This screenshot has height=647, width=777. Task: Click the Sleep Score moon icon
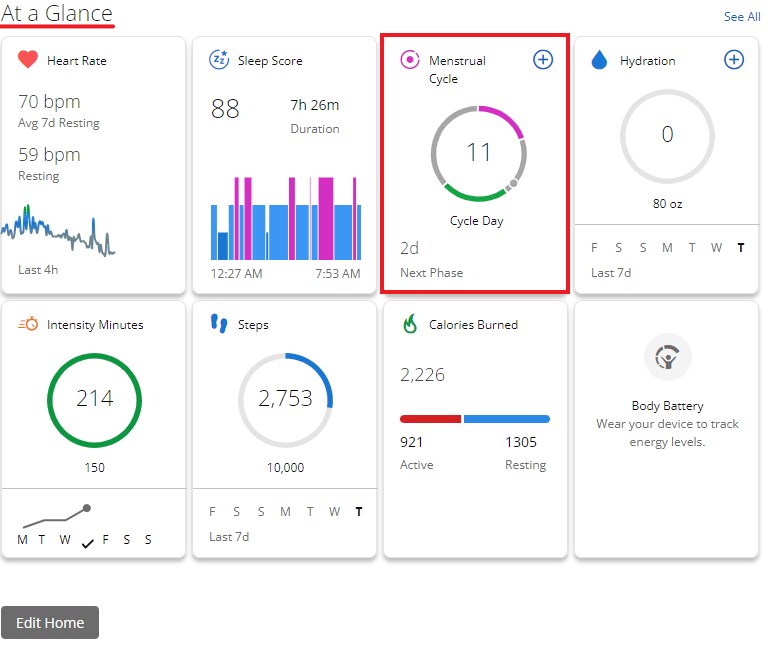click(219, 60)
